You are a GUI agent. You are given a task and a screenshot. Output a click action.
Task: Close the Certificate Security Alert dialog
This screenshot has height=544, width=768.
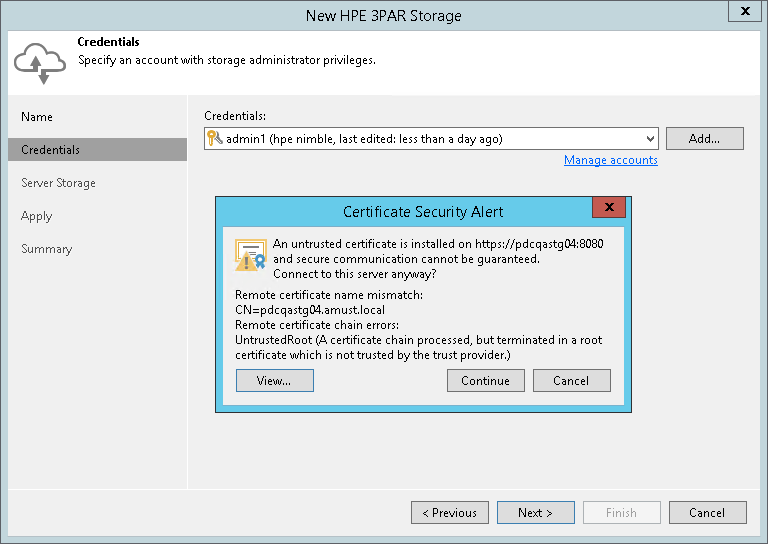tap(609, 209)
